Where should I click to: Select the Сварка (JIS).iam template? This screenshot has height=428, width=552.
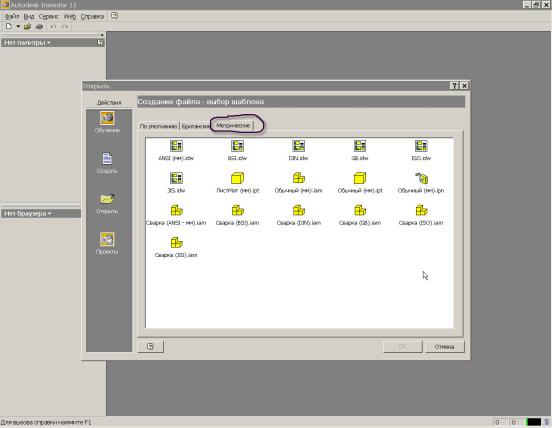click(x=176, y=247)
